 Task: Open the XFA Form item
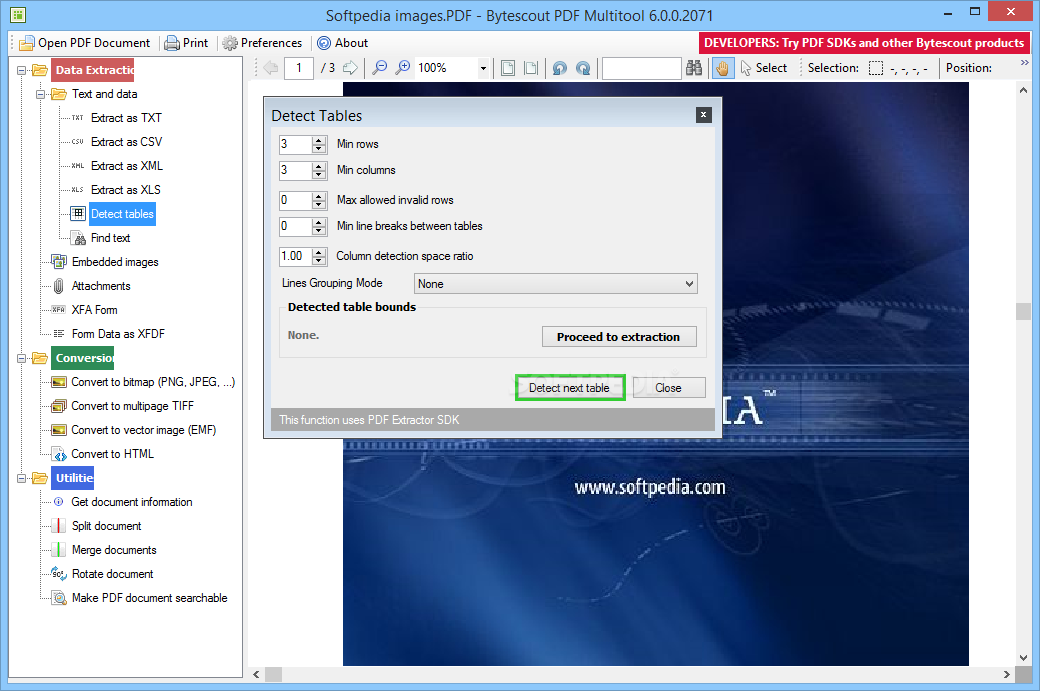tap(94, 310)
